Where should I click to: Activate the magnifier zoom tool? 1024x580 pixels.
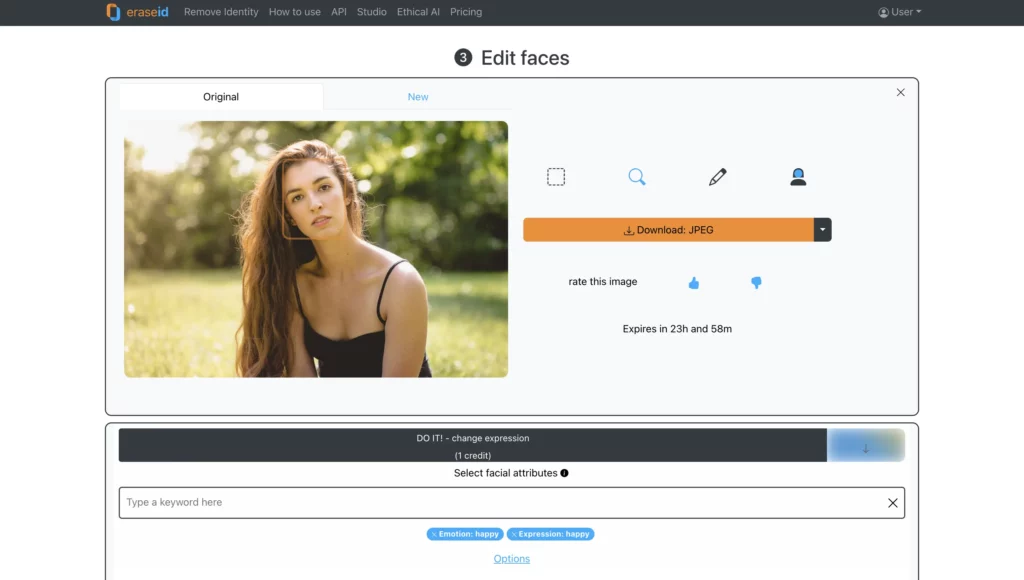coord(637,176)
